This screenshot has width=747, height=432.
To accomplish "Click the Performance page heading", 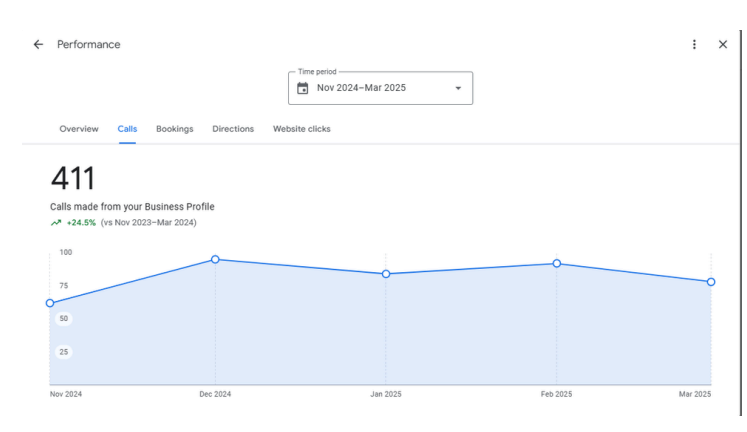I will click(89, 45).
